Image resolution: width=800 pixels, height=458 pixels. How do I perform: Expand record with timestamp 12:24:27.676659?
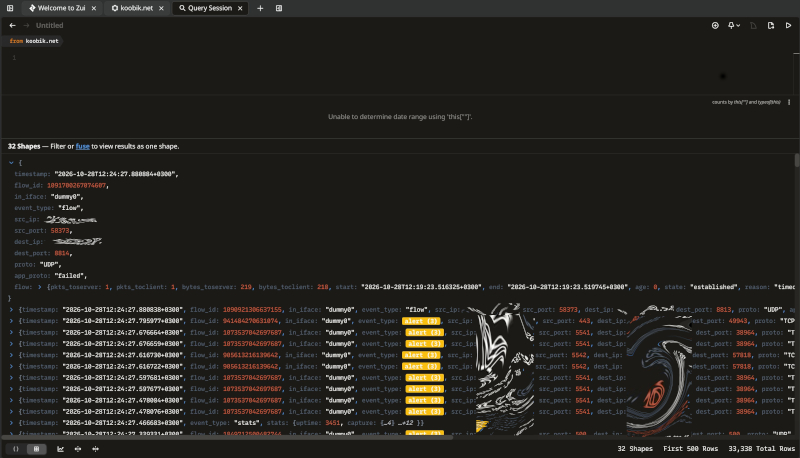pos(11,344)
